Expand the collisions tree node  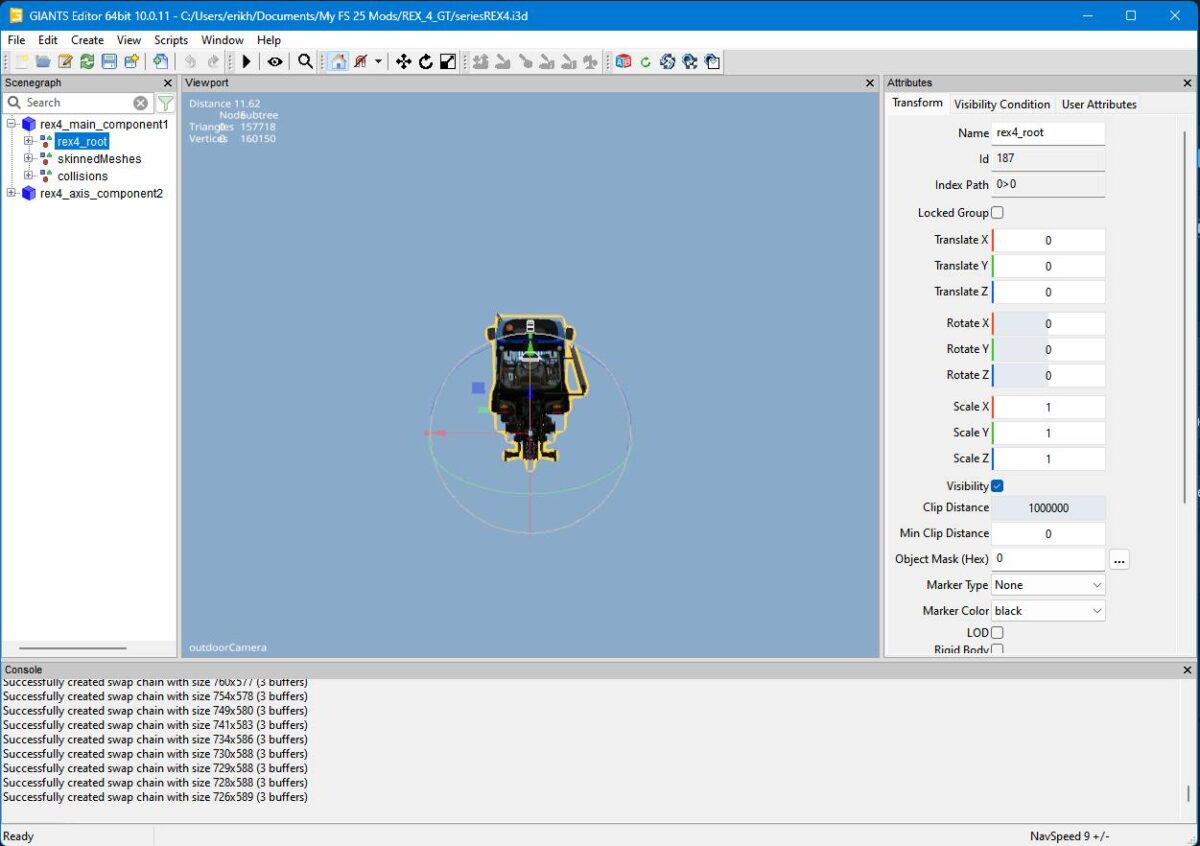29,176
